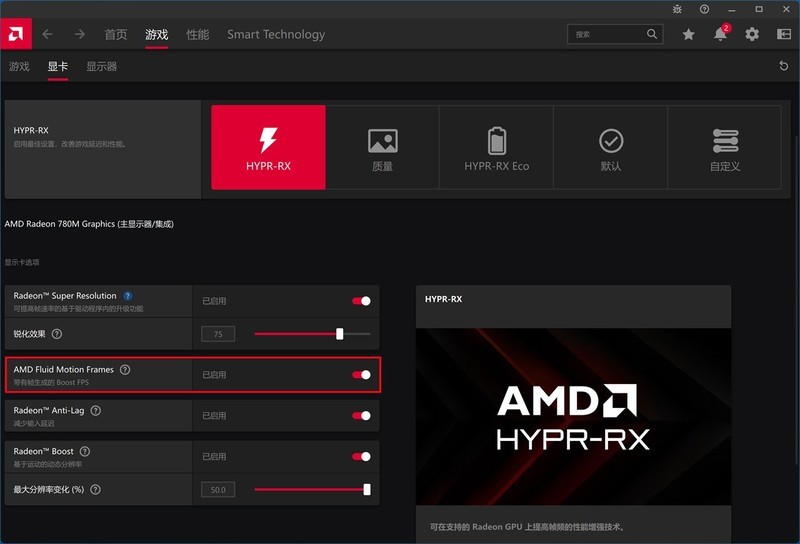Screen dimensions: 800x544
Task: Click the sharpening value field 75
Action: click(218, 334)
